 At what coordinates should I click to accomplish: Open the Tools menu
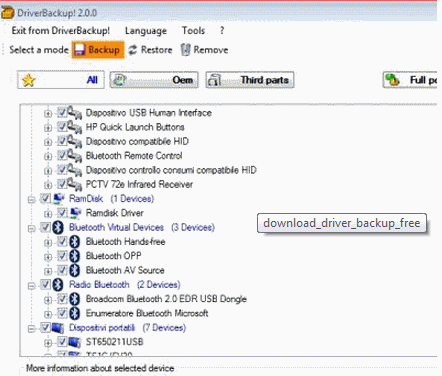pos(193,31)
